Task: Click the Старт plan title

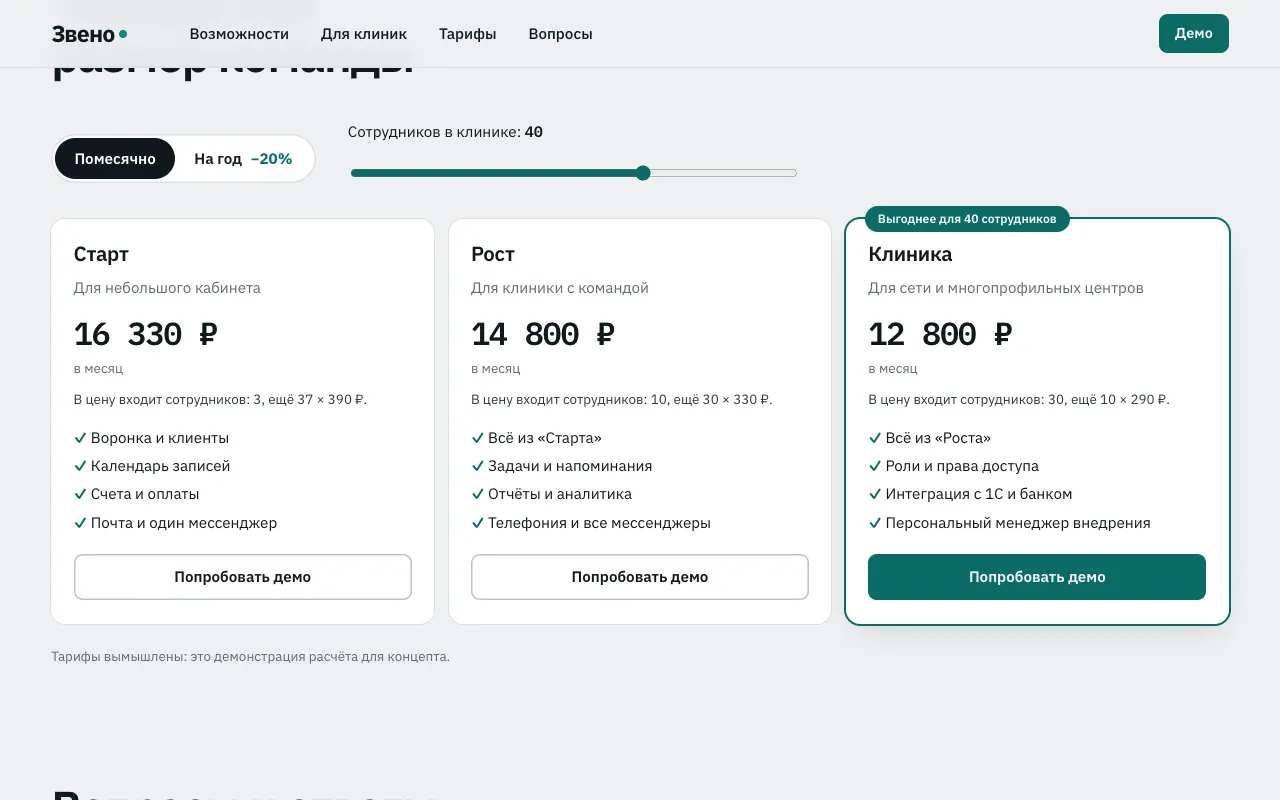Action: 101,254
